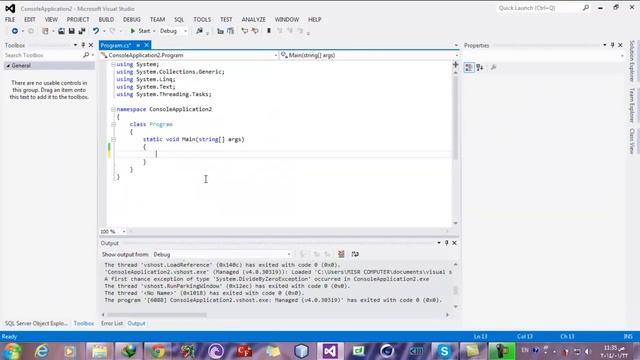This screenshot has width=640, height=360.
Task: Open the Solution Explorer side tab
Action: pyautogui.click(x=632, y=61)
